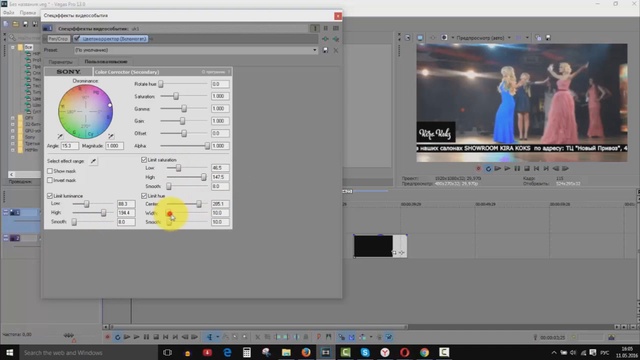Click the black video event thumbnail on timeline

tap(373, 246)
